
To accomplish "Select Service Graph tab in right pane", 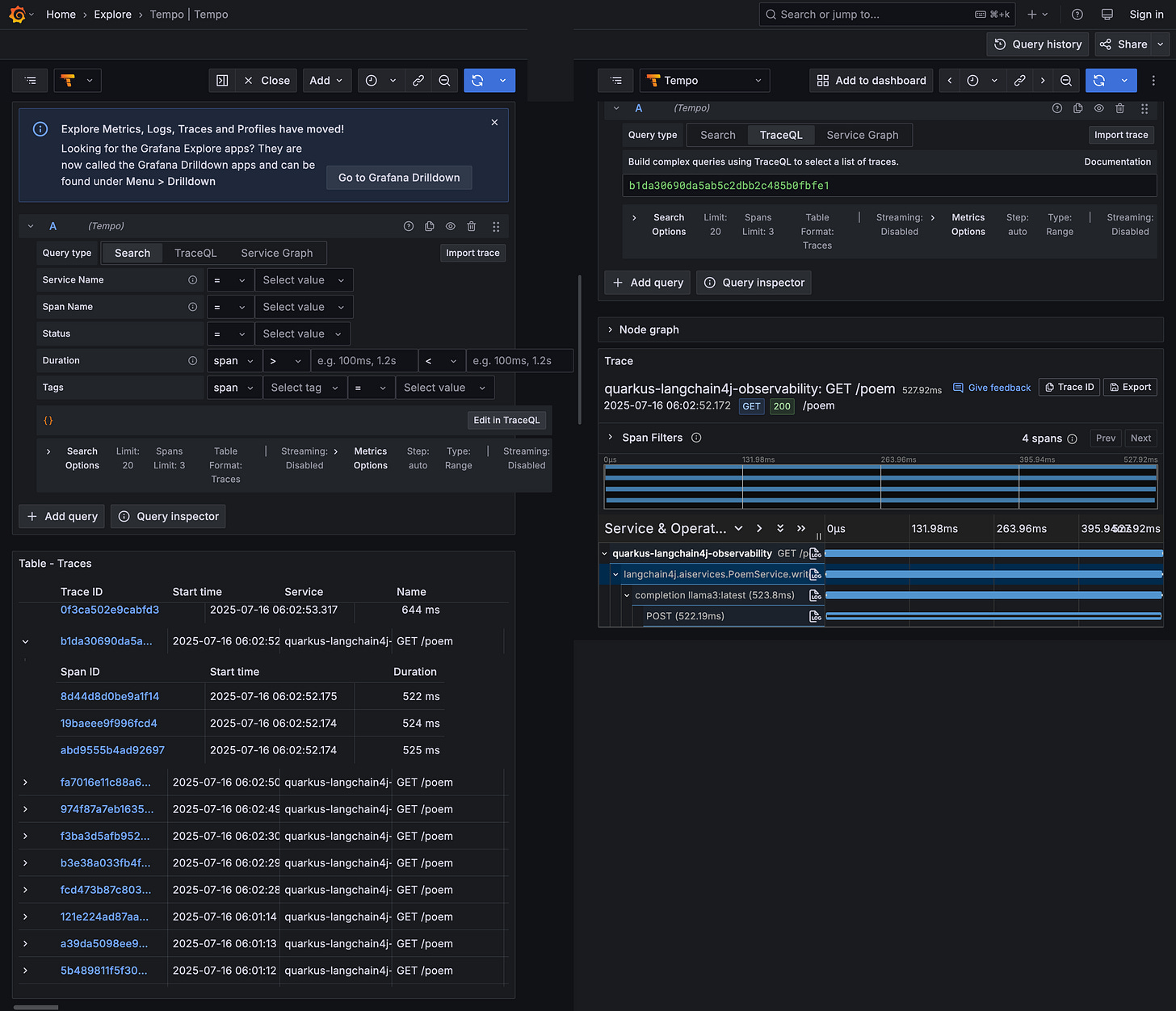I will pos(862,136).
